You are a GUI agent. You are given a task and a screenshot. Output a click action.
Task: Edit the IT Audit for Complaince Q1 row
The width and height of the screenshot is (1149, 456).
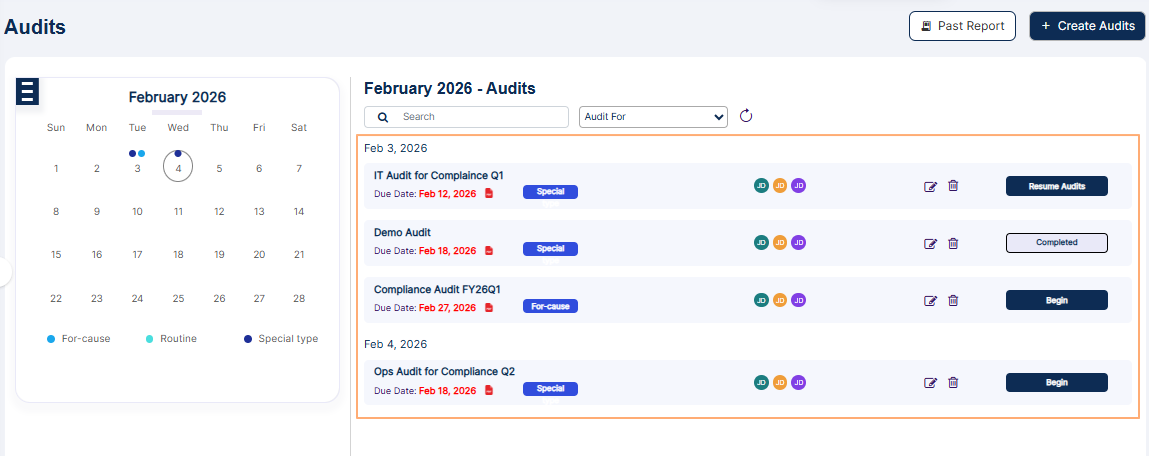click(931, 186)
